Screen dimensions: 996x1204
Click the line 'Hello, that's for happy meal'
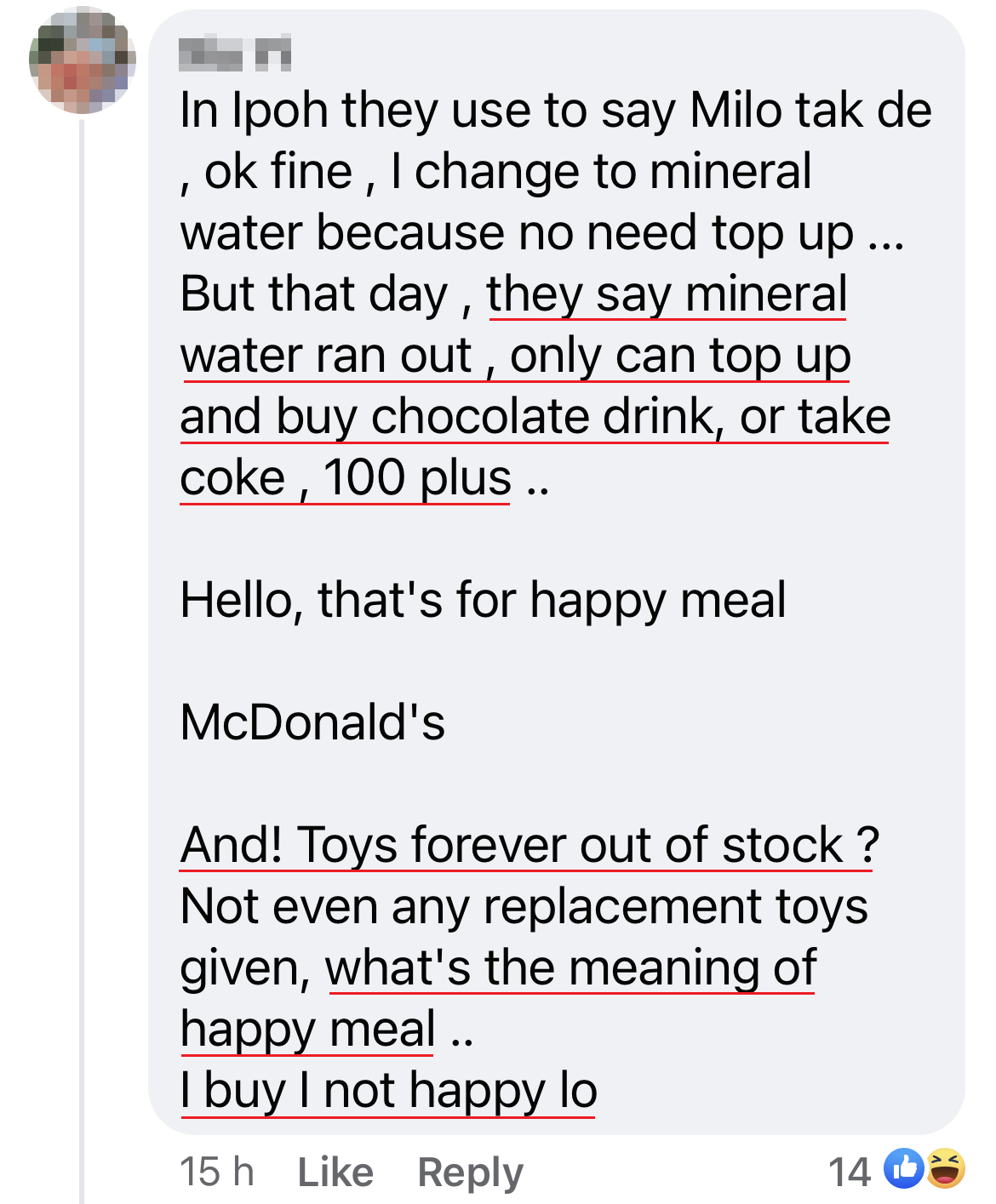[483, 600]
